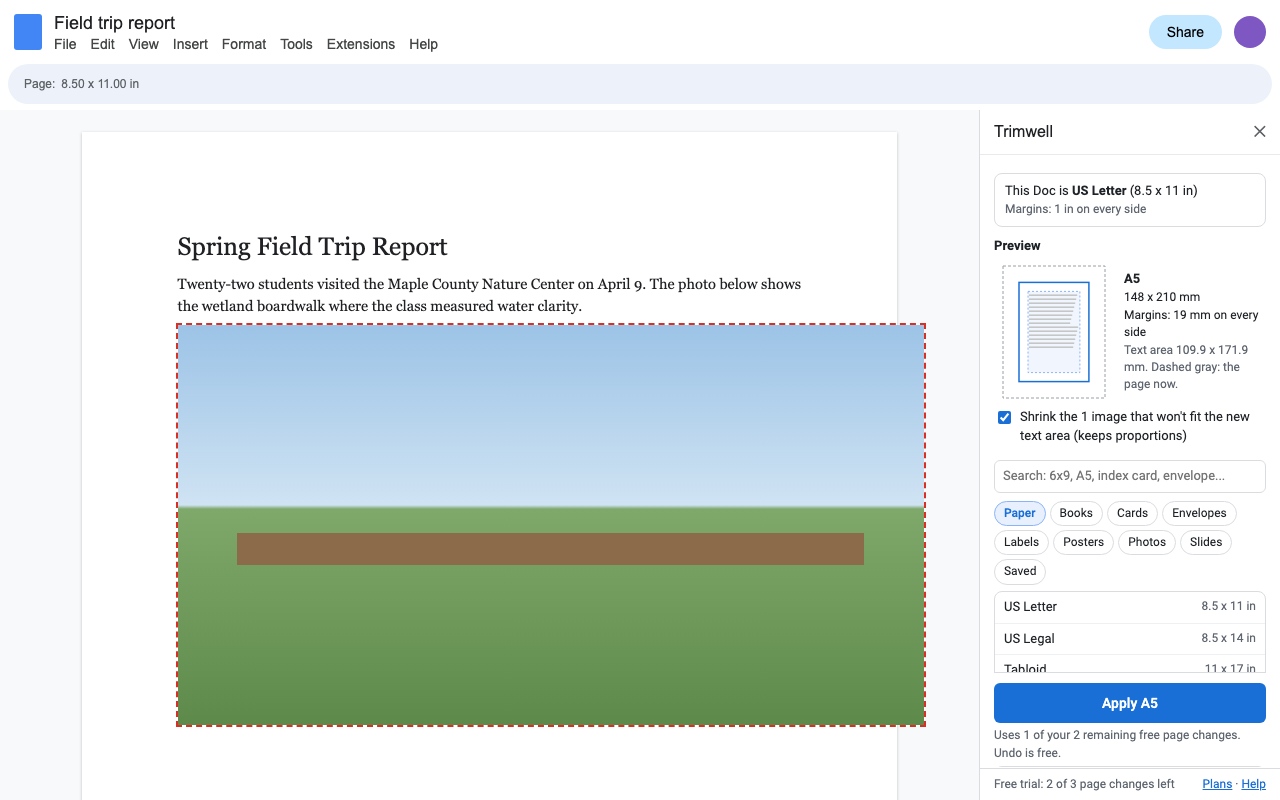Click the paragraph about Maple County Nature Center
The image size is (1280, 800).
[x=489, y=295]
